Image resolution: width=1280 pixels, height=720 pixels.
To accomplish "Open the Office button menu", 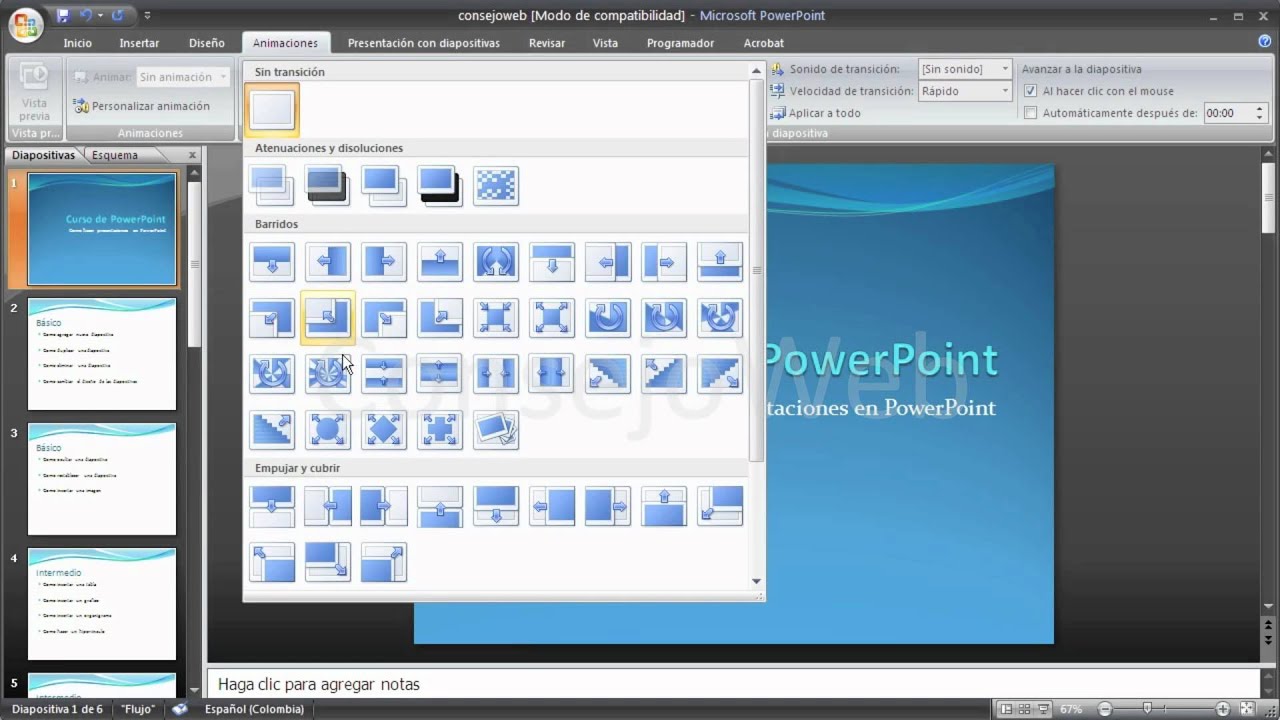I will (27, 25).
